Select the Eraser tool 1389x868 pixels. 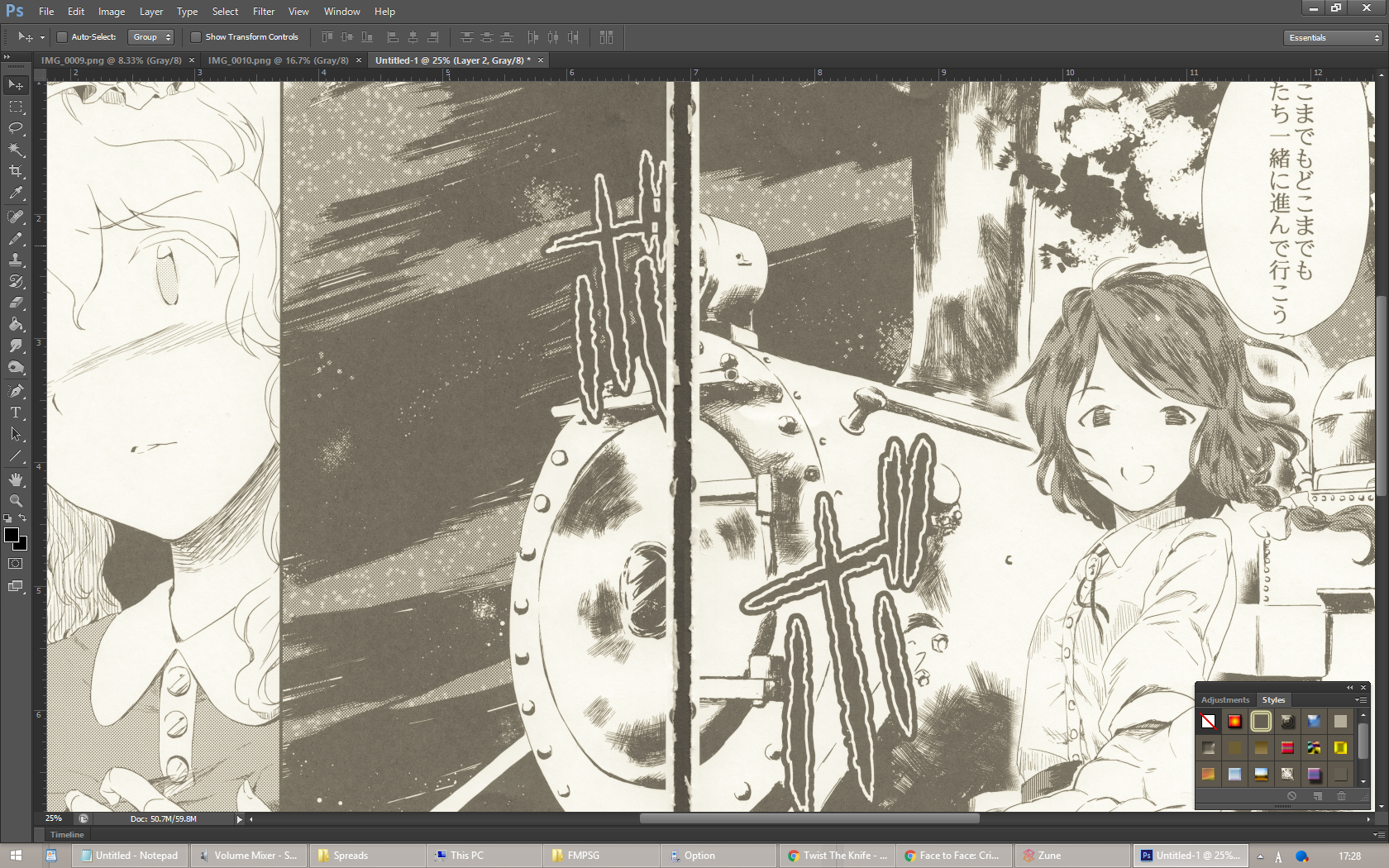click(16, 303)
